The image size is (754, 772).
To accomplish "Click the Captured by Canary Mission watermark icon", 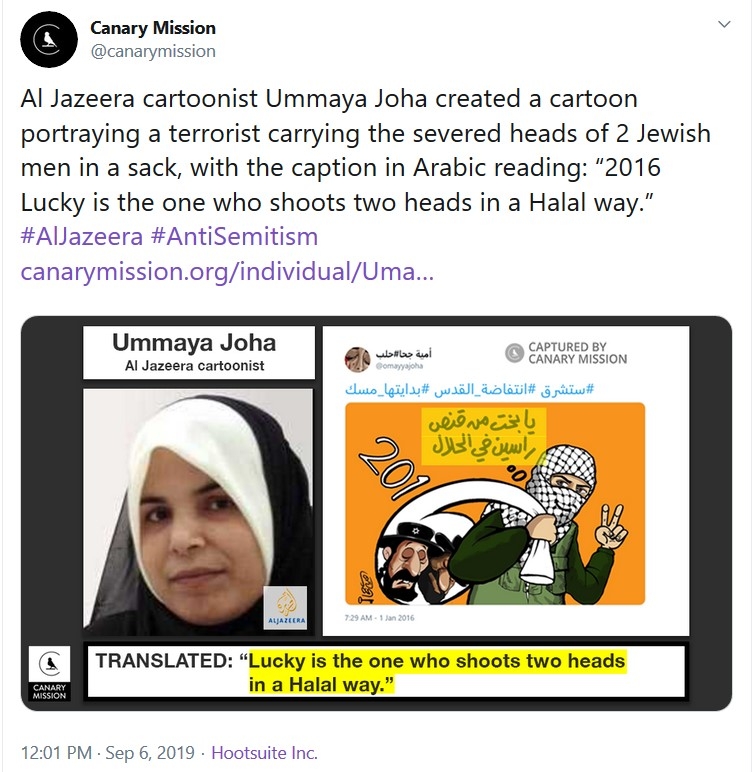I will pyautogui.click(x=514, y=353).
